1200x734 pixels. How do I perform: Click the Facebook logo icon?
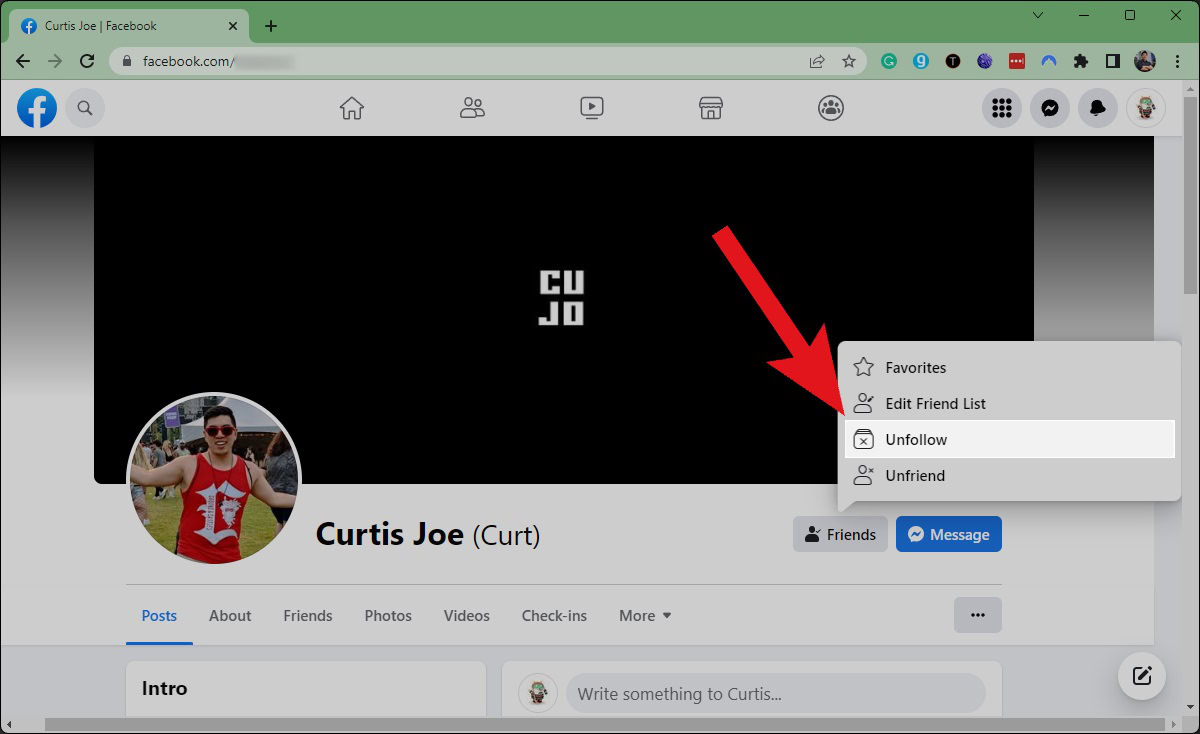point(37,108)
